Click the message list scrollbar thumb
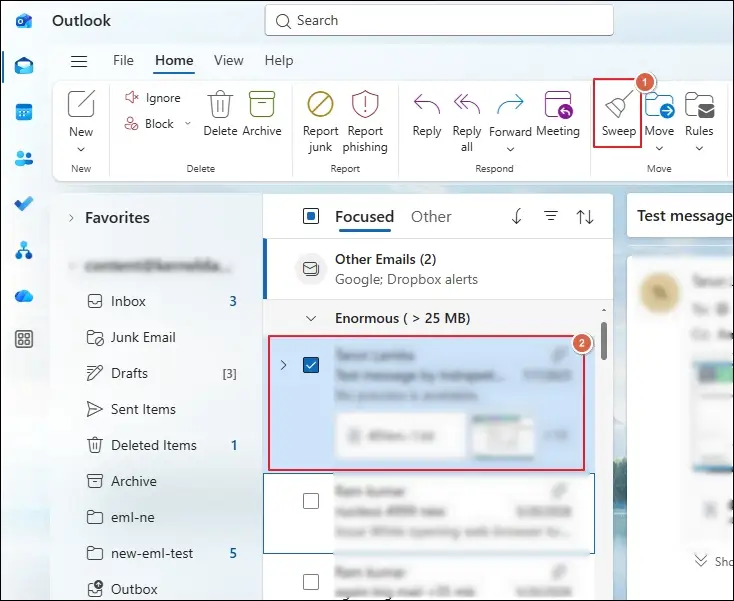This screenshot has width=734, height=601. pos(604,341)
